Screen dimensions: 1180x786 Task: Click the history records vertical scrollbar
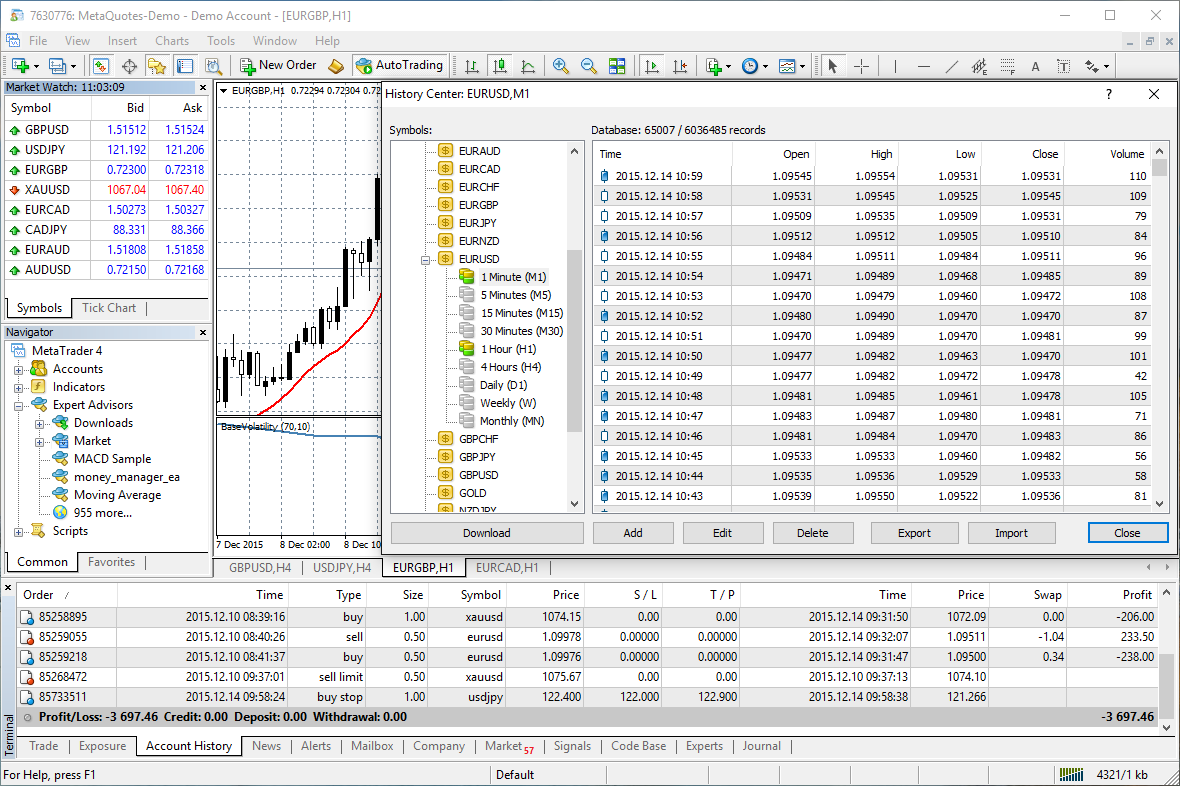1160,330
